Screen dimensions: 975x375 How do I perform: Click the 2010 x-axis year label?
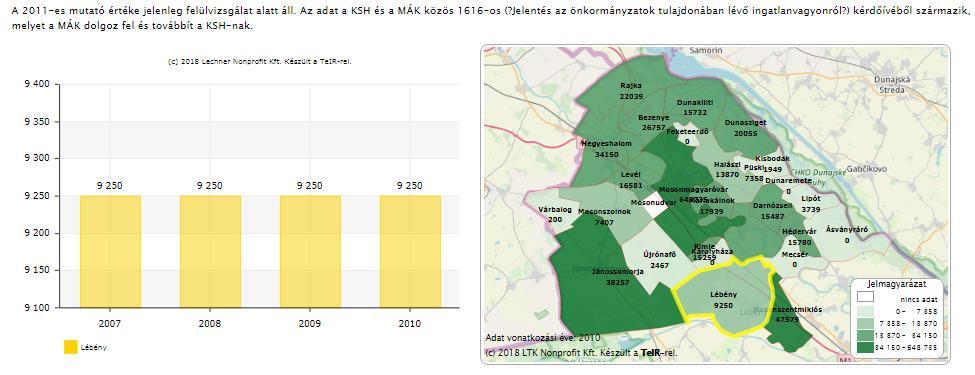[410, 323]
